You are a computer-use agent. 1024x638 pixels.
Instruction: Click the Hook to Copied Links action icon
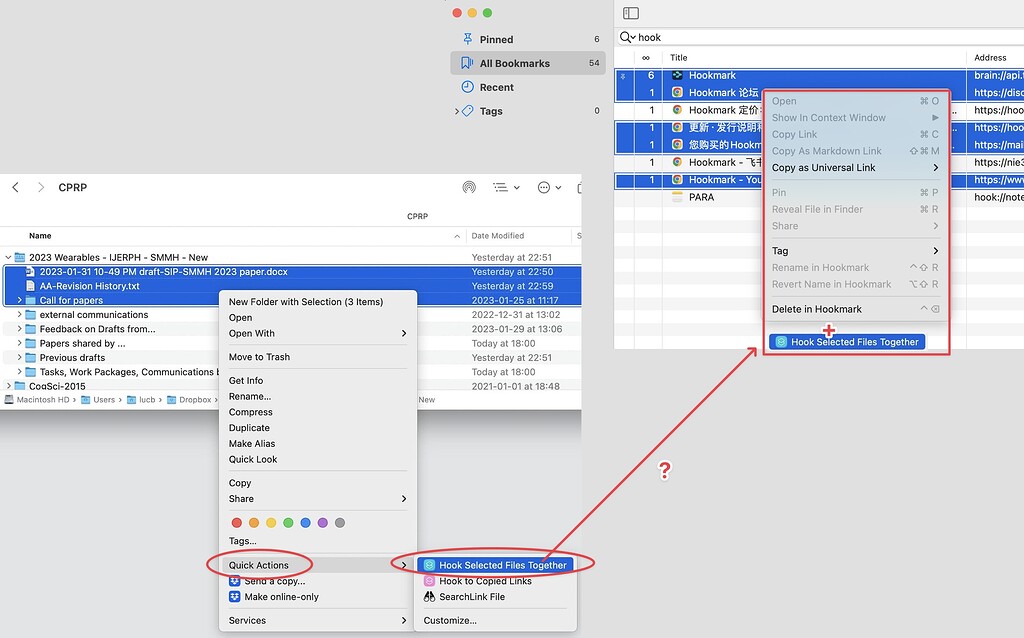click(x=429, y=580)
